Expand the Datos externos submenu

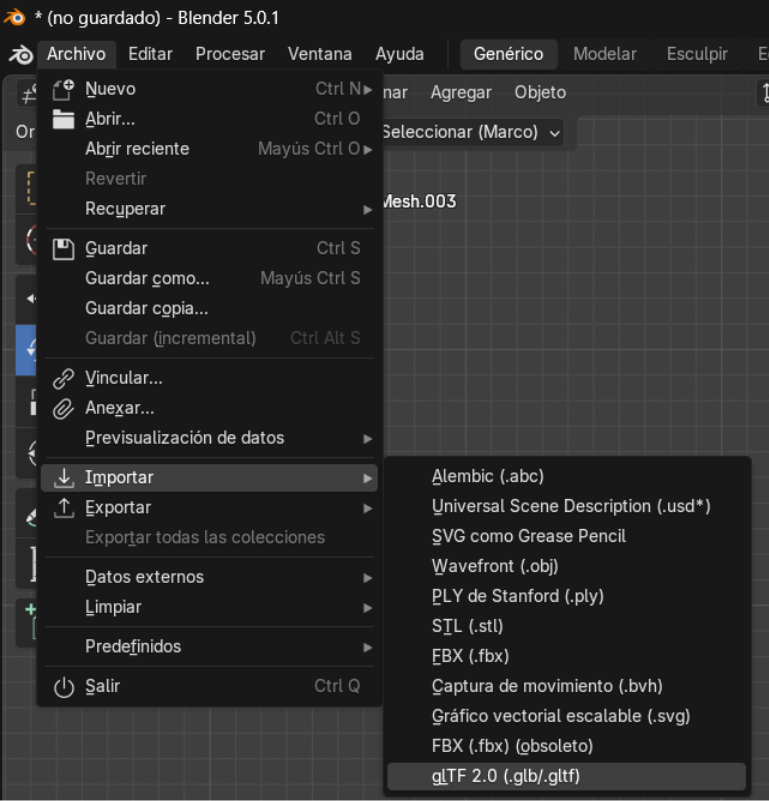click(x=209, y=577)
